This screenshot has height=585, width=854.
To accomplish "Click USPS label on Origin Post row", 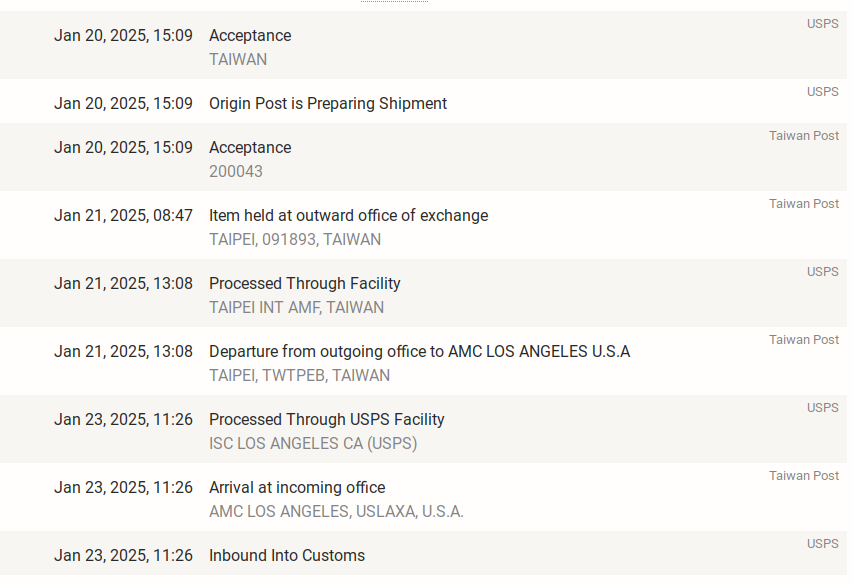I will pyautogui.click(x=822, y=92).
